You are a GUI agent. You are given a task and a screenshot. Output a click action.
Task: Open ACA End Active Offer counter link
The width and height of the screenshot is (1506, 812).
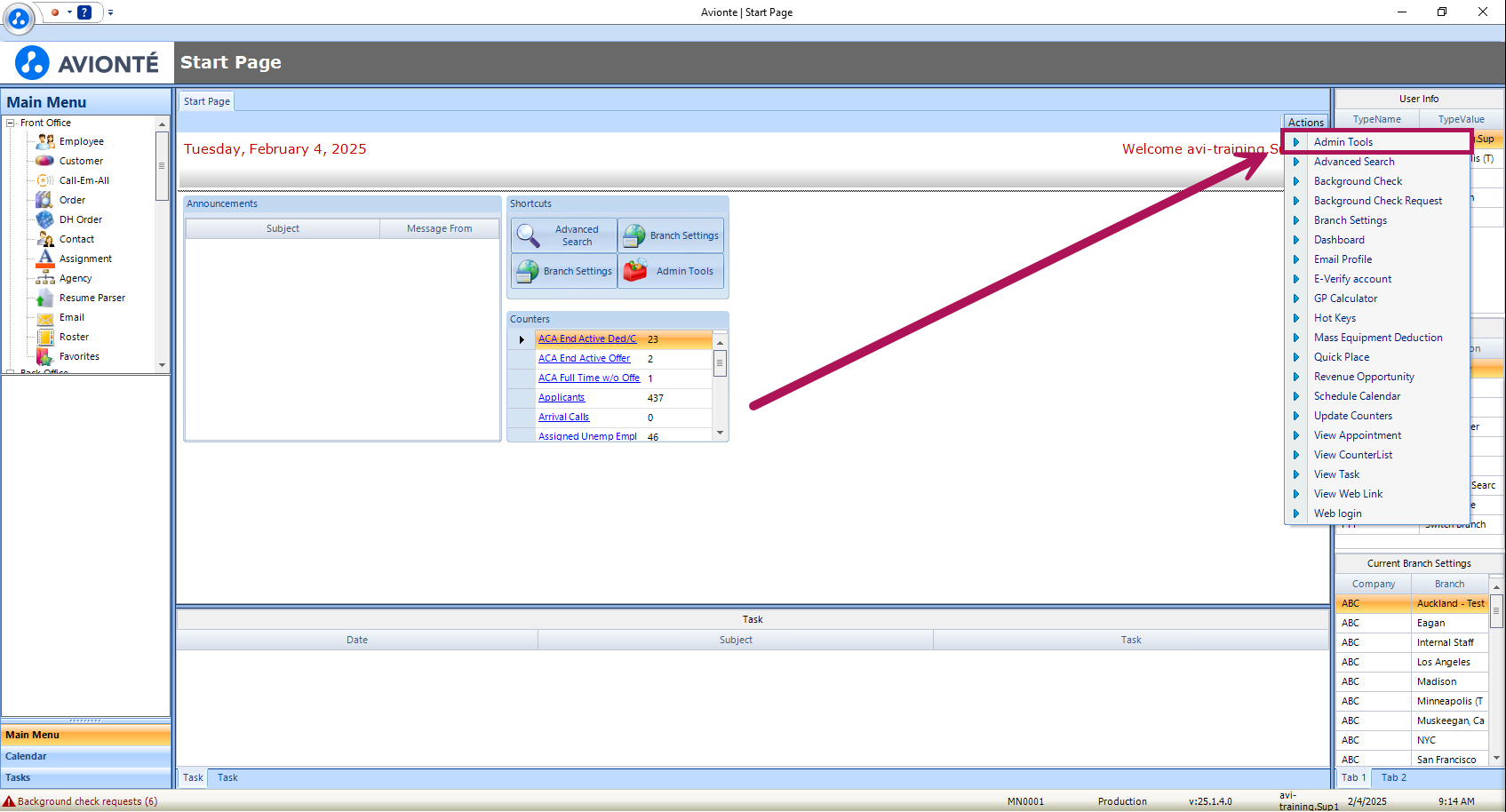pyautogui.click(x=584, y=358)
